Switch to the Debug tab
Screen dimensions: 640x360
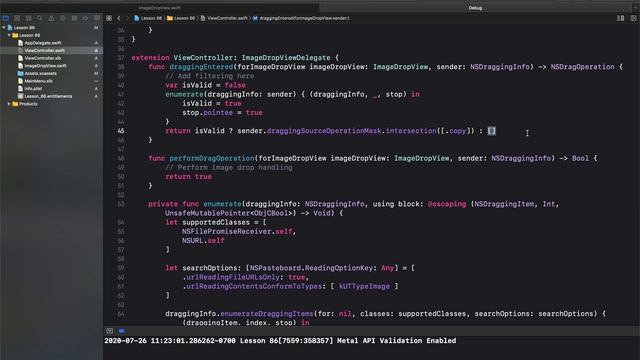[x=475, y=8]
